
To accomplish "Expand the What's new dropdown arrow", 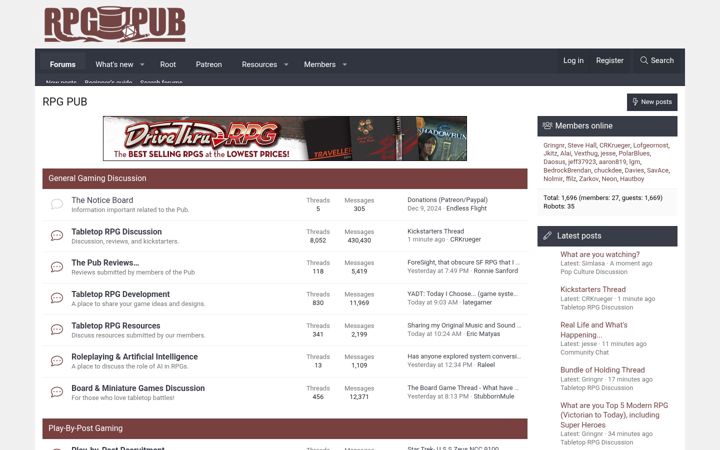I will pos(142,65).
